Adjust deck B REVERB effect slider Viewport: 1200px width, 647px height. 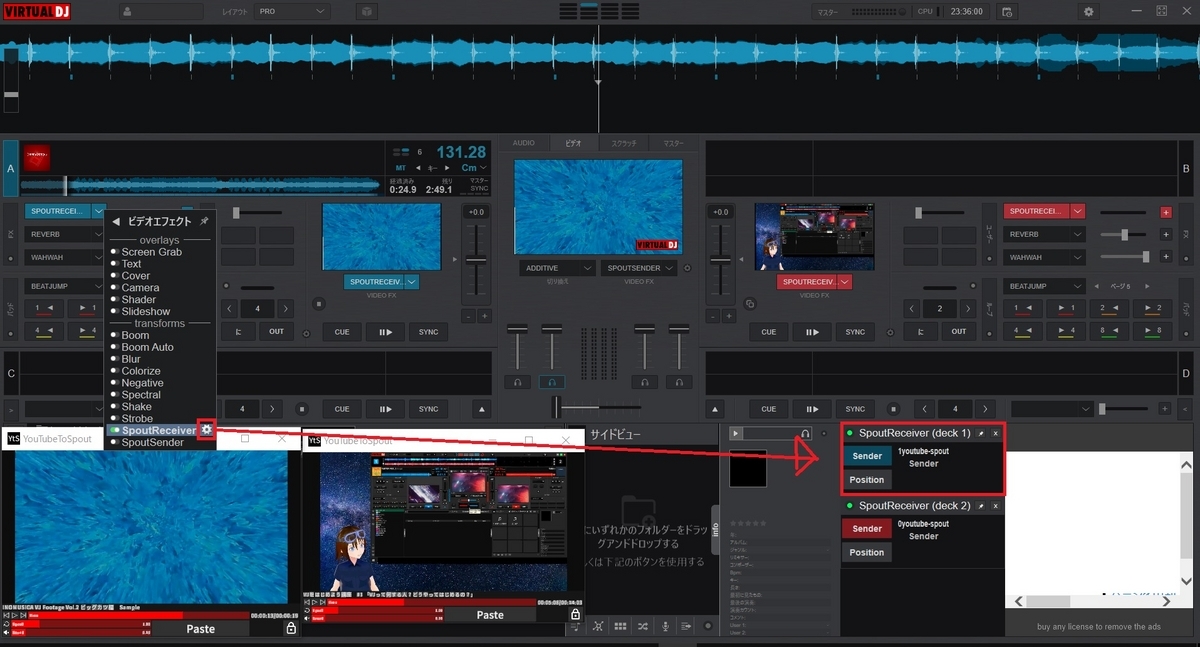tap(1125, 234)
